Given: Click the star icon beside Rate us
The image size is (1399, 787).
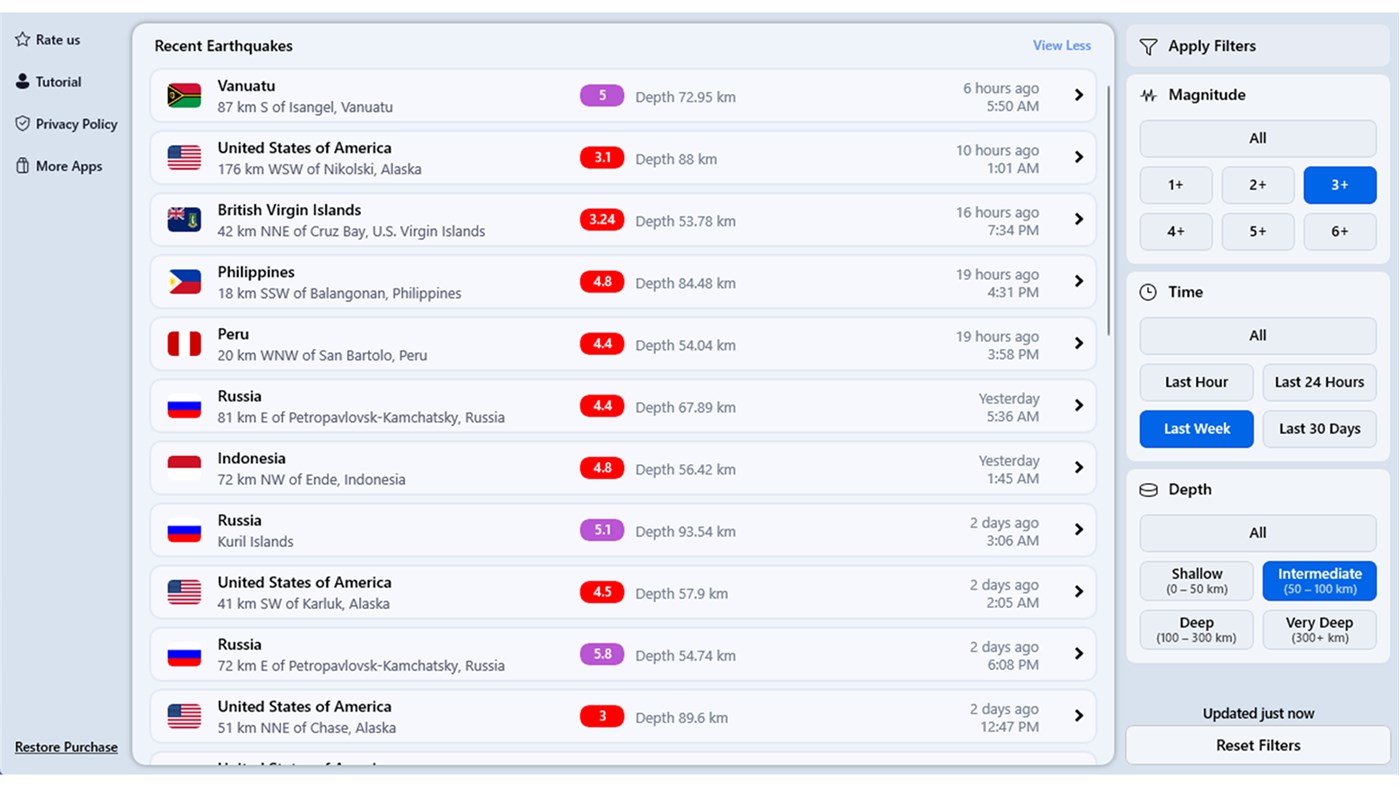Looking at the screenshot, I should tap(22, 40).
